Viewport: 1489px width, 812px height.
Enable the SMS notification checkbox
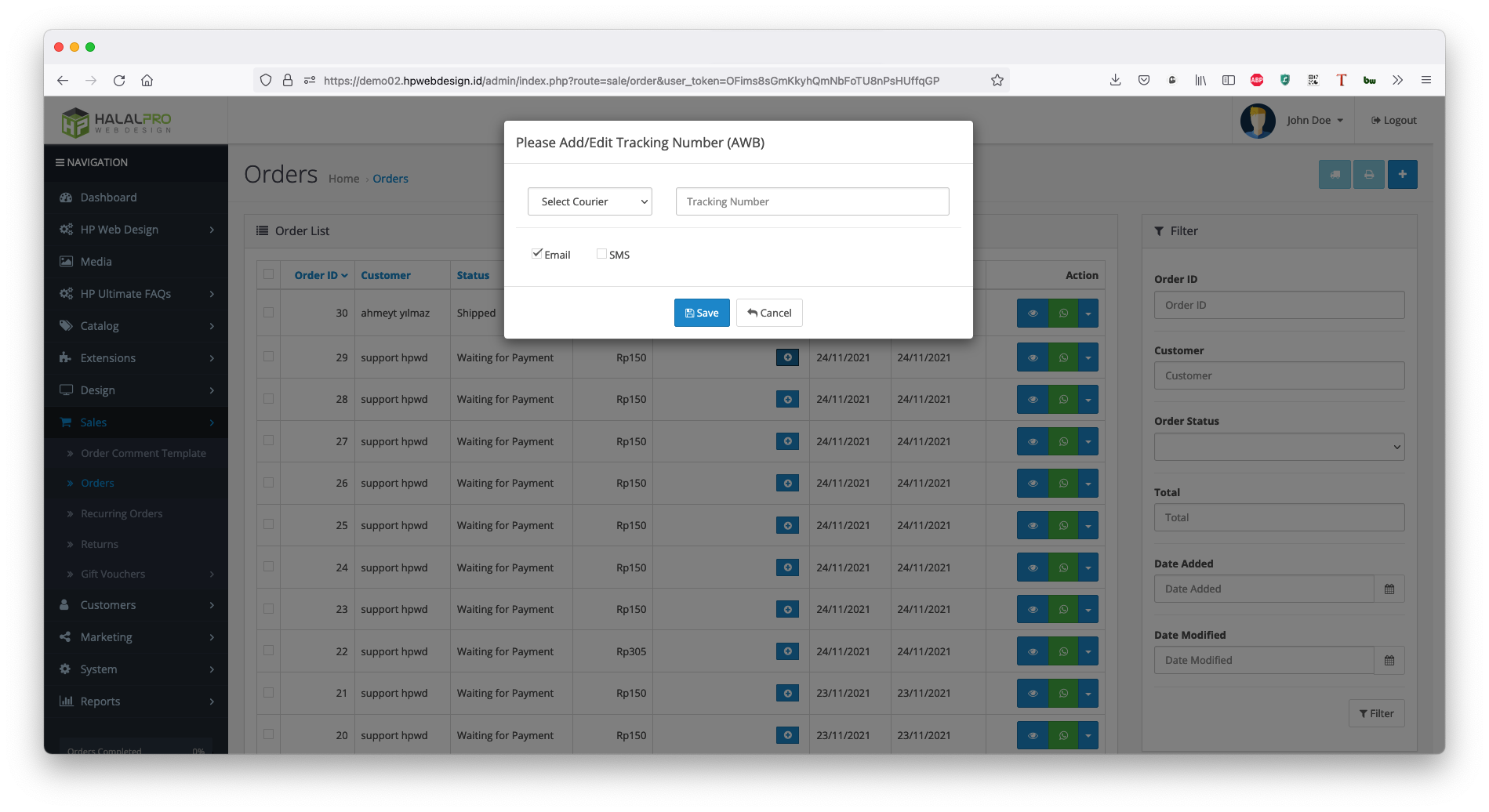click(601, 254)
